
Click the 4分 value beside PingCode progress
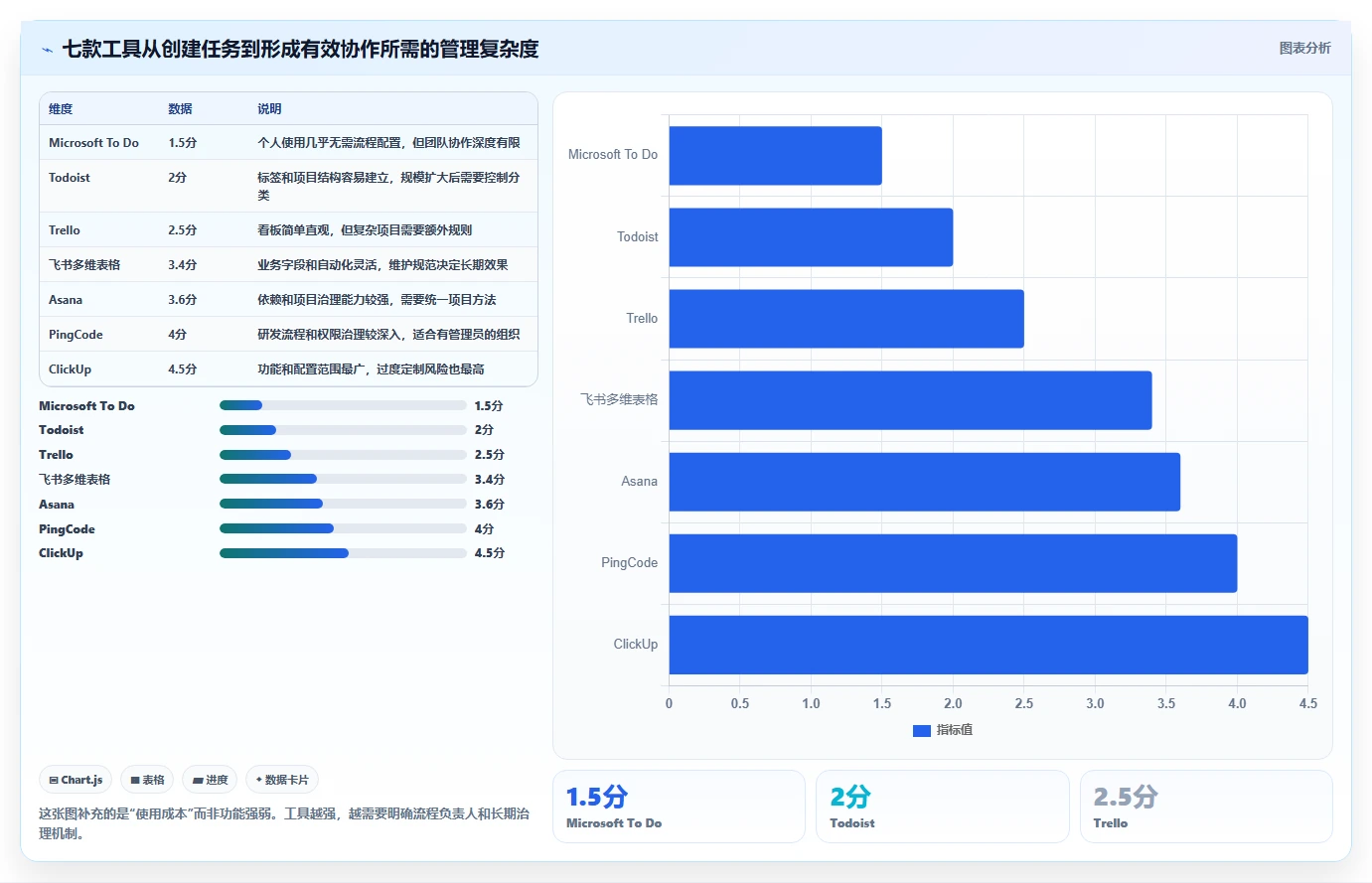[484, 529]
